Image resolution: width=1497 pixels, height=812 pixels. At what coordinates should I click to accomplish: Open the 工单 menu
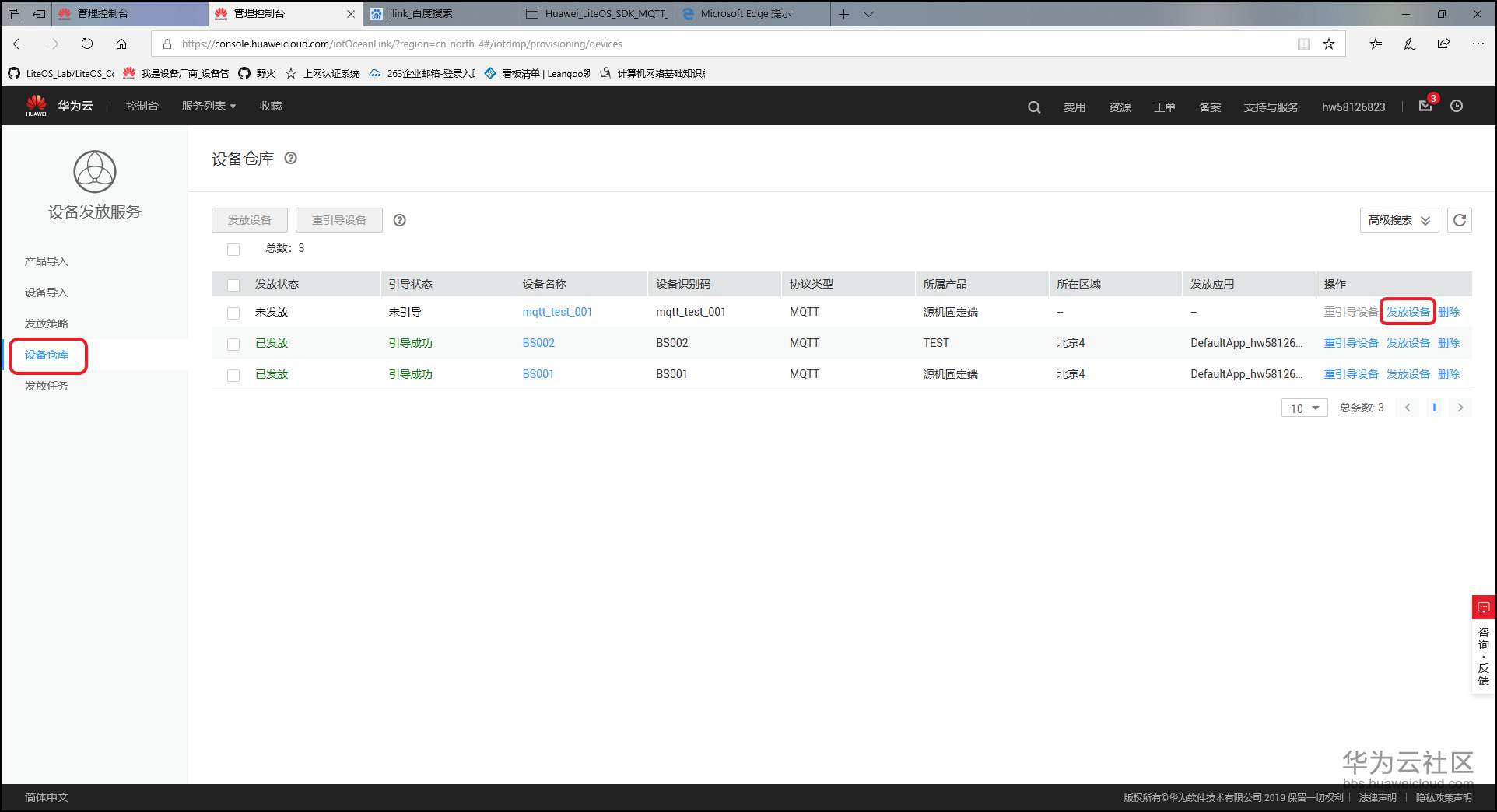[1165, 107]
